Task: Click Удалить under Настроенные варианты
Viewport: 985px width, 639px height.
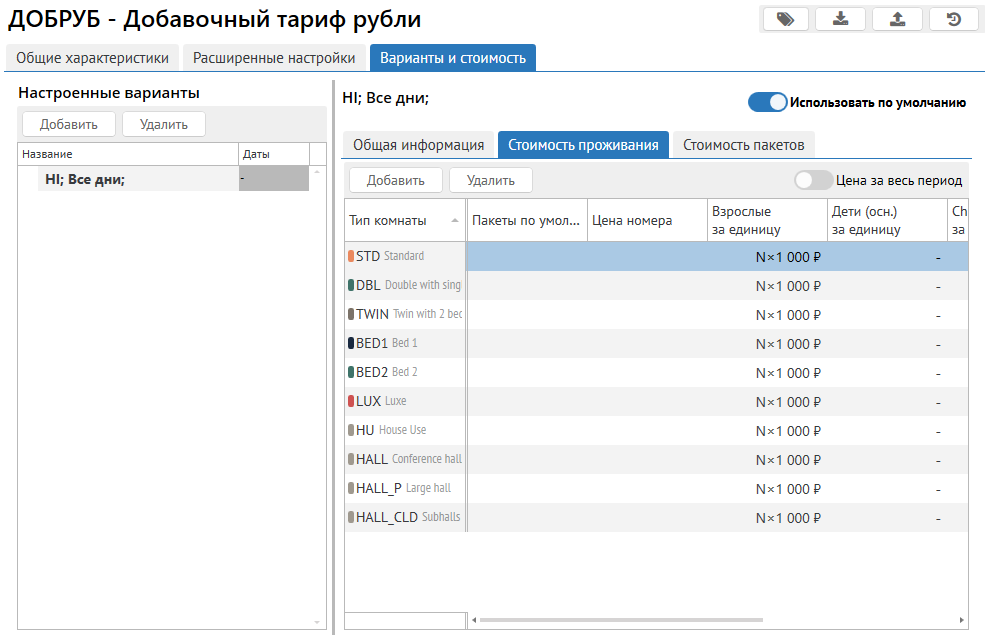Action: click(x=164, y=124)
